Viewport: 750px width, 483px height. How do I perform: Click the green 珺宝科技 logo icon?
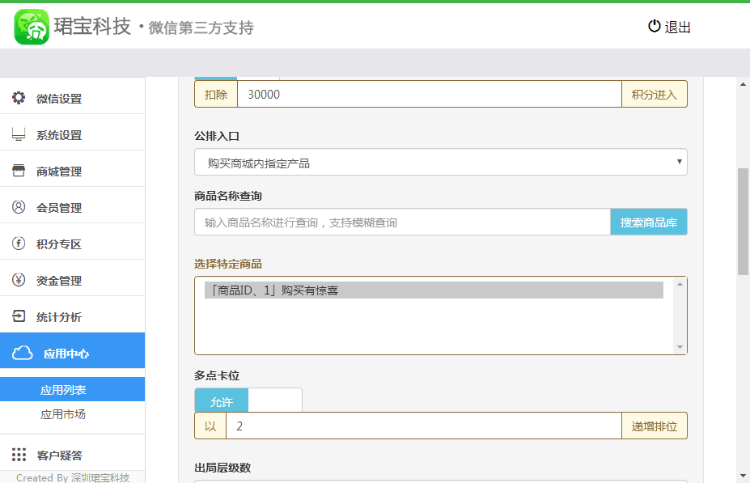click(x=32, y=27)
